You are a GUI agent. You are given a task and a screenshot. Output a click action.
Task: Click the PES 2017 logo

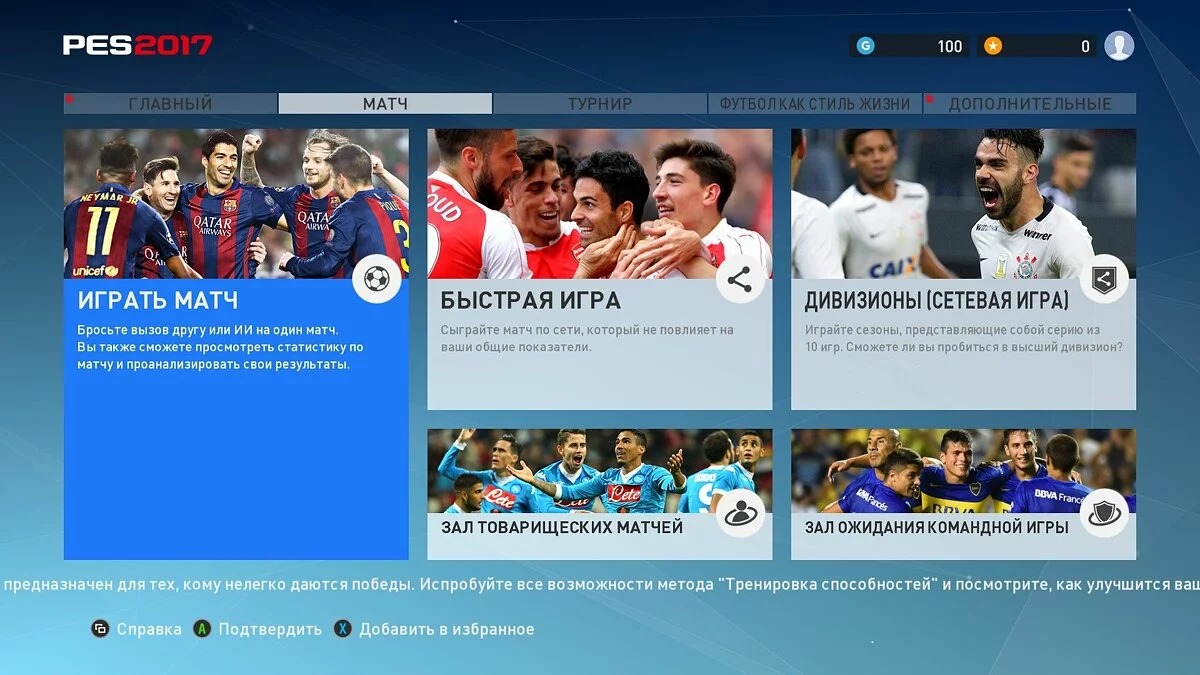coord(137,45)
